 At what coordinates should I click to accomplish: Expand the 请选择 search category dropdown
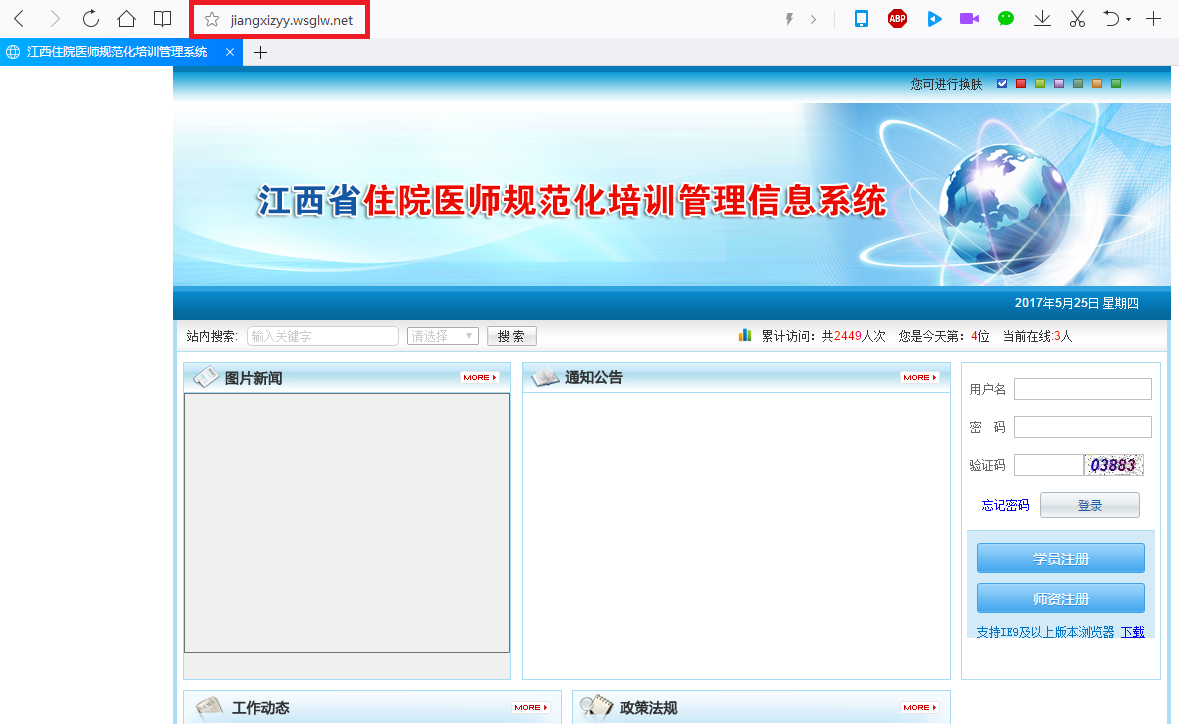point(443,336)
